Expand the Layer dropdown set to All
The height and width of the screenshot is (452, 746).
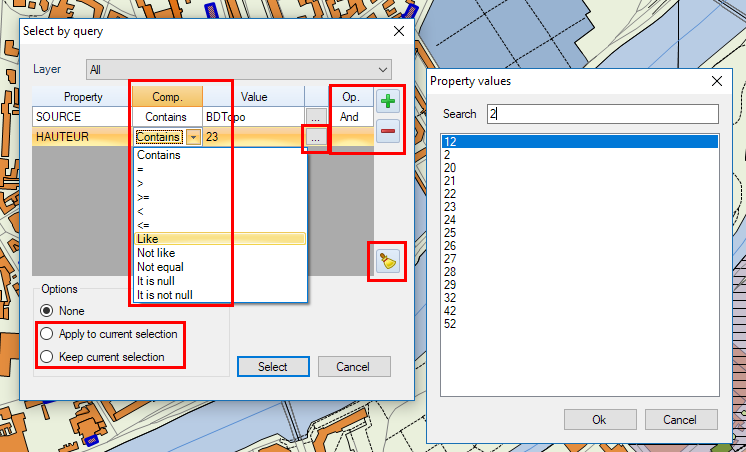tap(384, 70)
